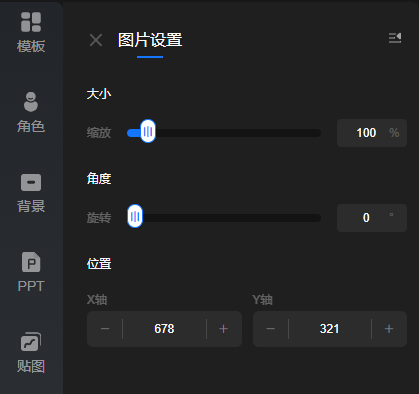This screenshot has height=394, width=419.
Task: Click the Y轴 value field showing 321
Action: click(x=330, y=329)
